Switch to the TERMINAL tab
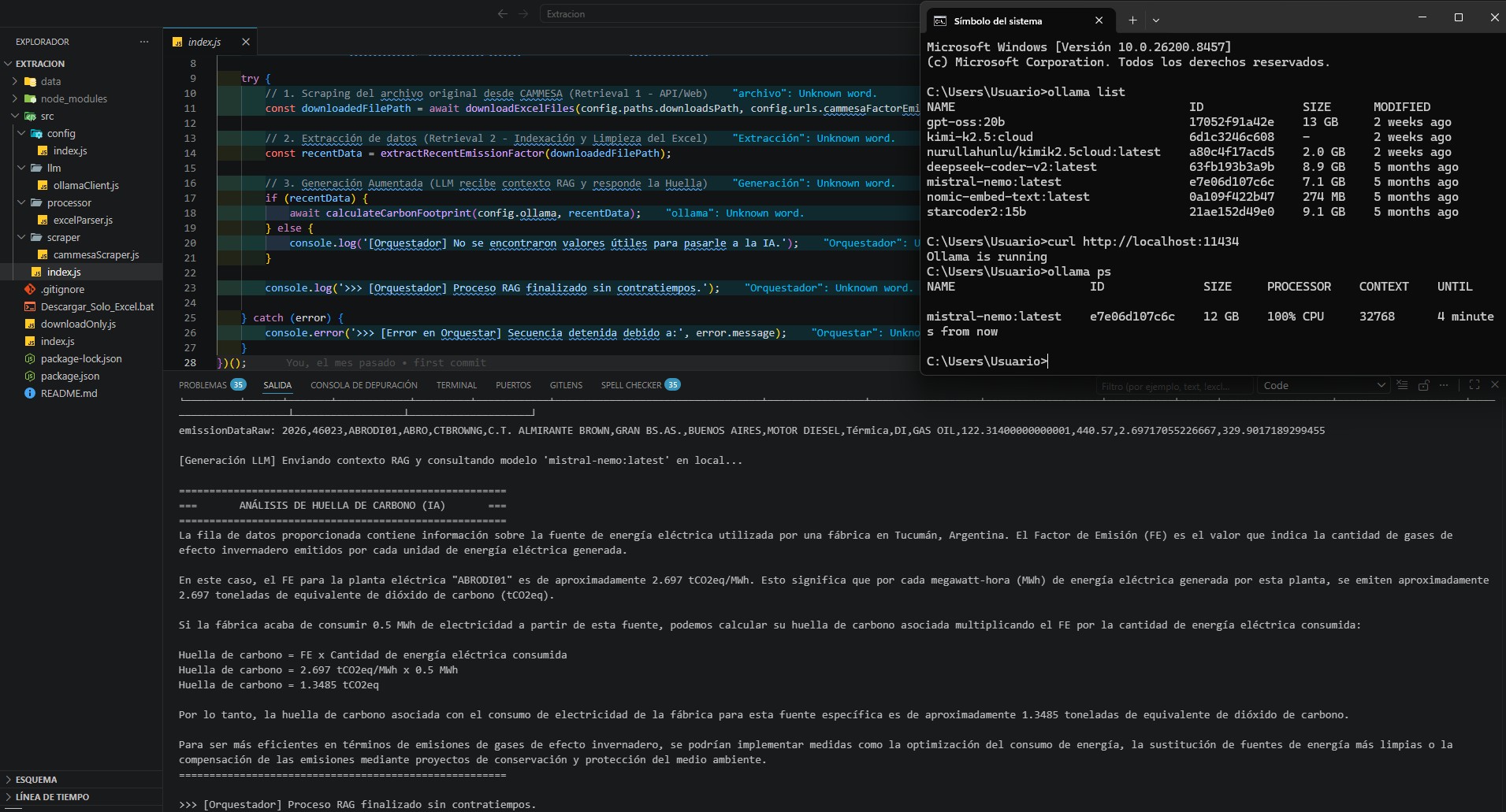 pos(456,385)
